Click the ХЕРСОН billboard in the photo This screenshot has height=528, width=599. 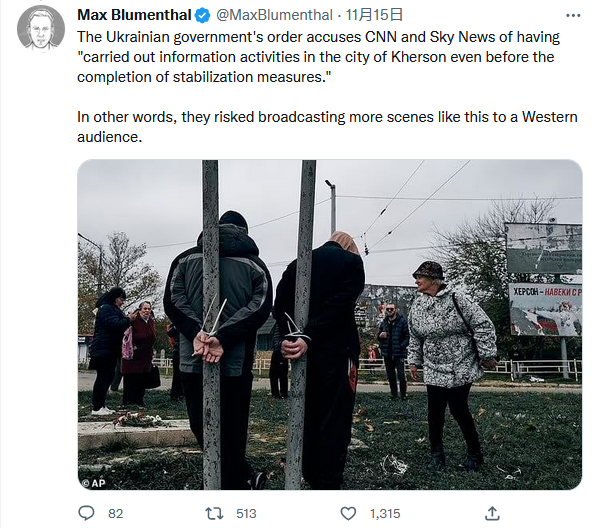(x=545, y=310)
